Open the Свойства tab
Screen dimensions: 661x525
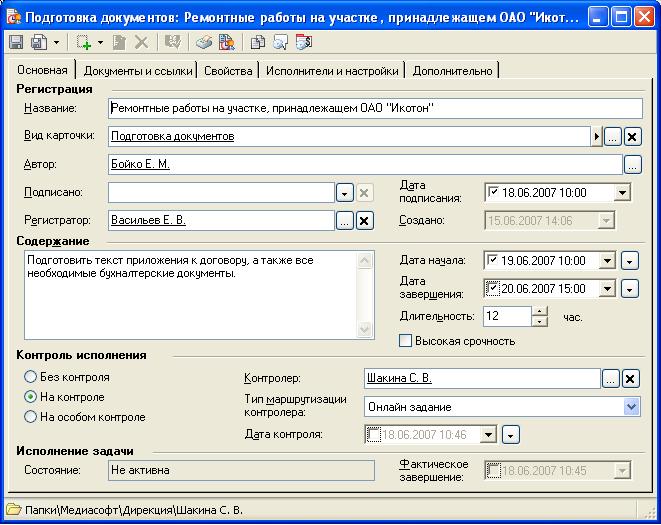(228, 71)
